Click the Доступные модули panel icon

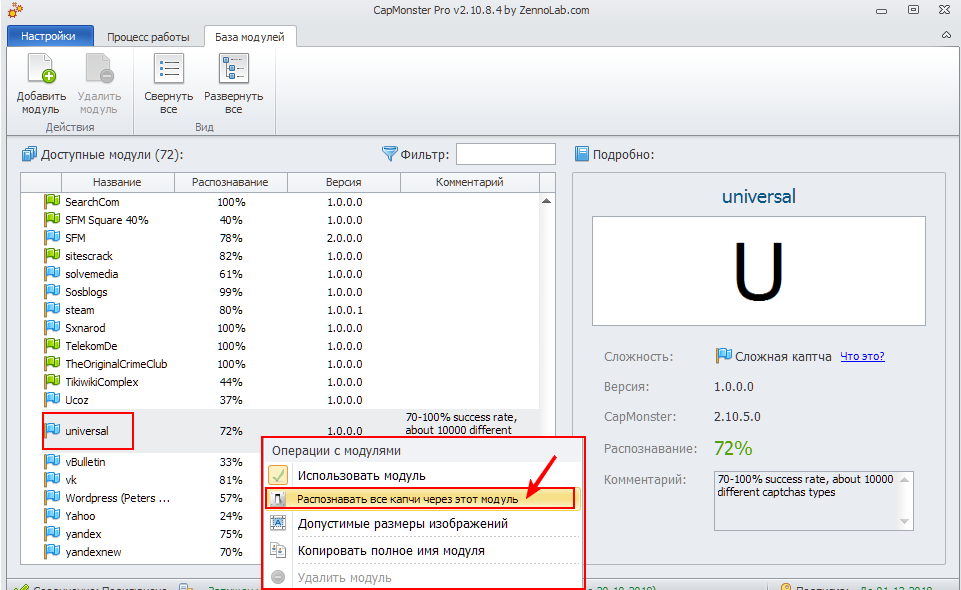29,154
